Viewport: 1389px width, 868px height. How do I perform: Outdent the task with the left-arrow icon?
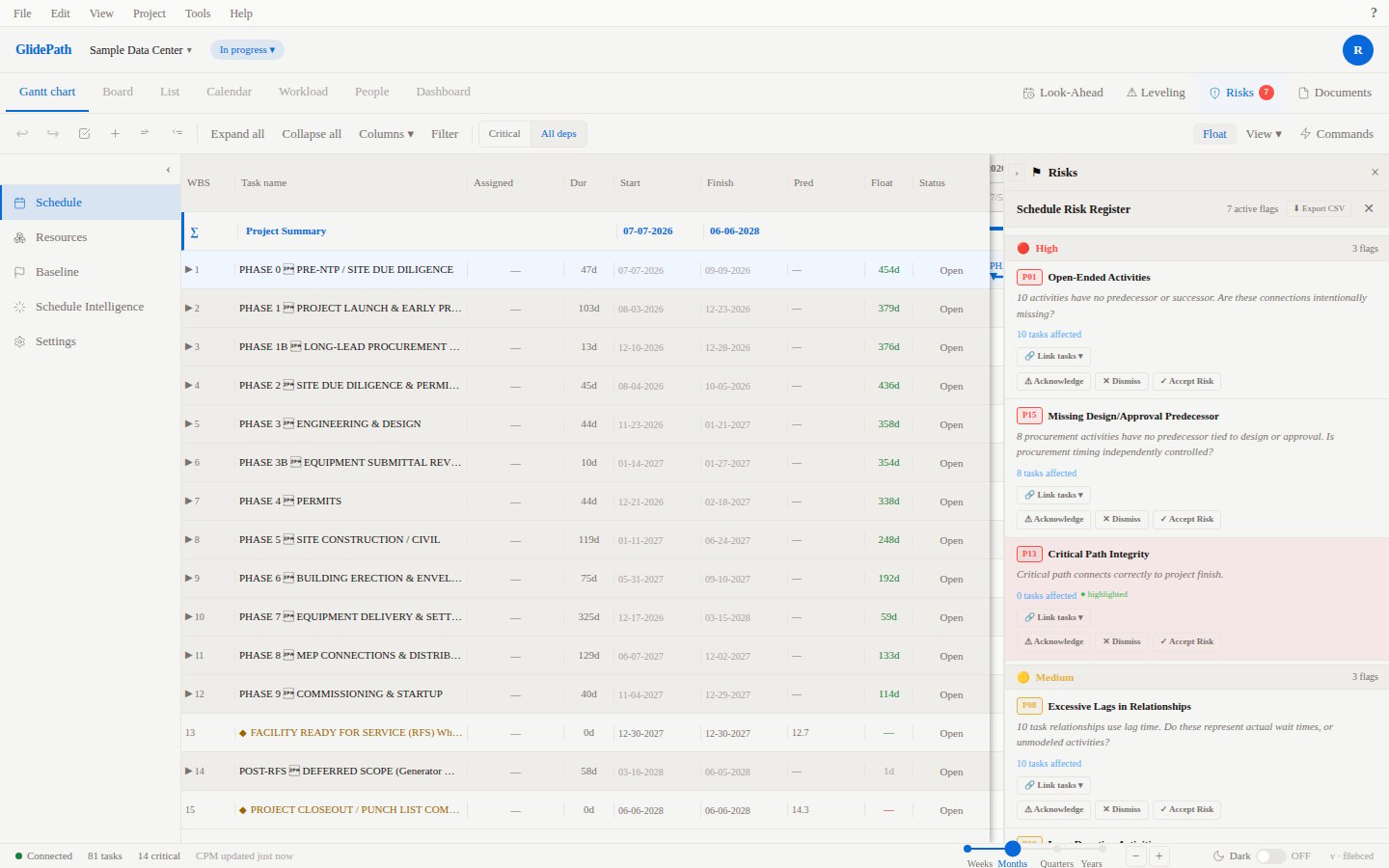177,133
